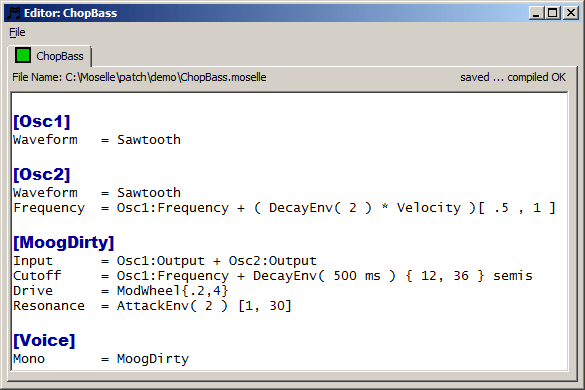Place cursor on Osc2 Frequency line
The image size is (585, 390).
[284, 208]
